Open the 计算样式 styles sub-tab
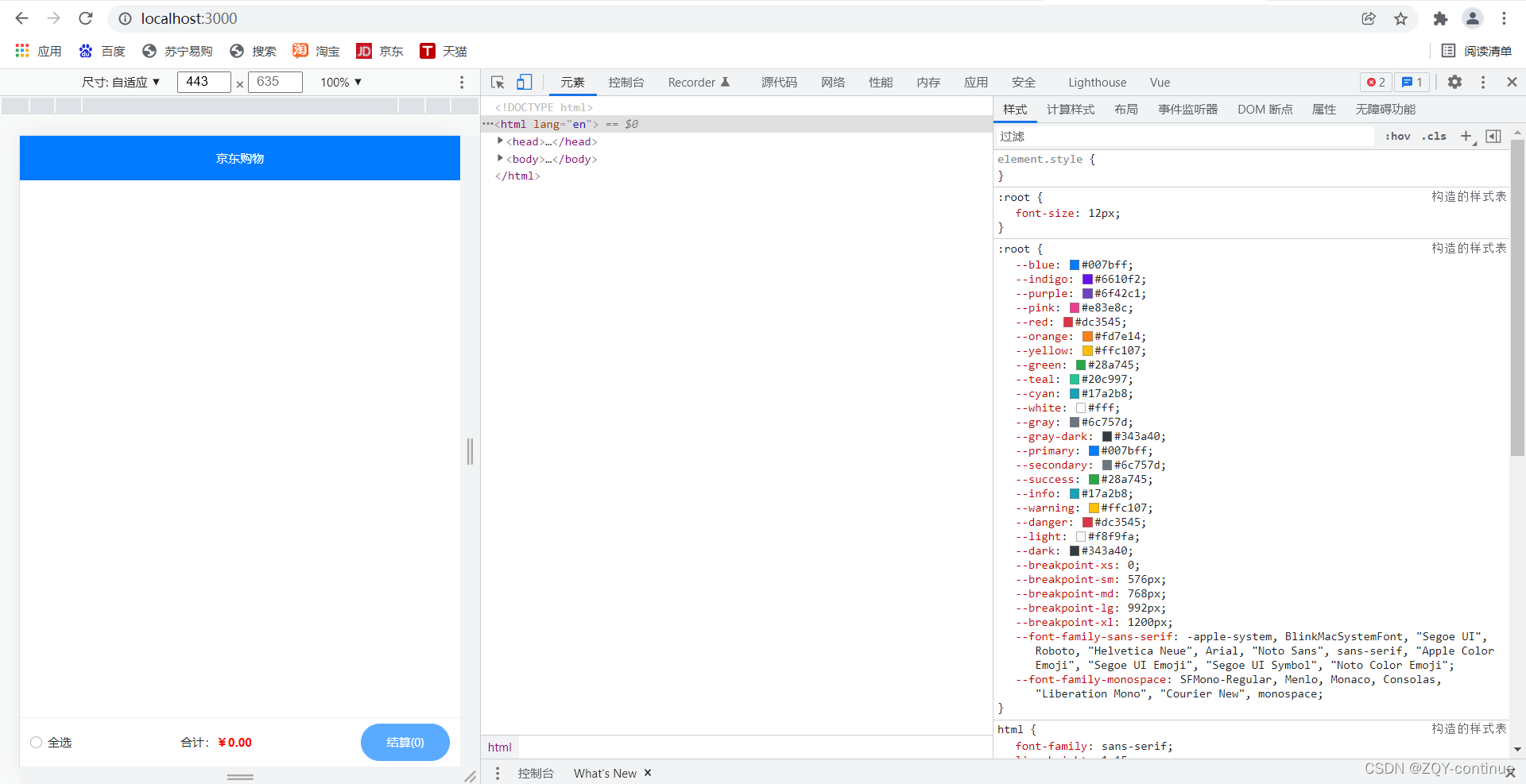The height and width of the screenshot is (784, 1526). (x=1071, y=110)
